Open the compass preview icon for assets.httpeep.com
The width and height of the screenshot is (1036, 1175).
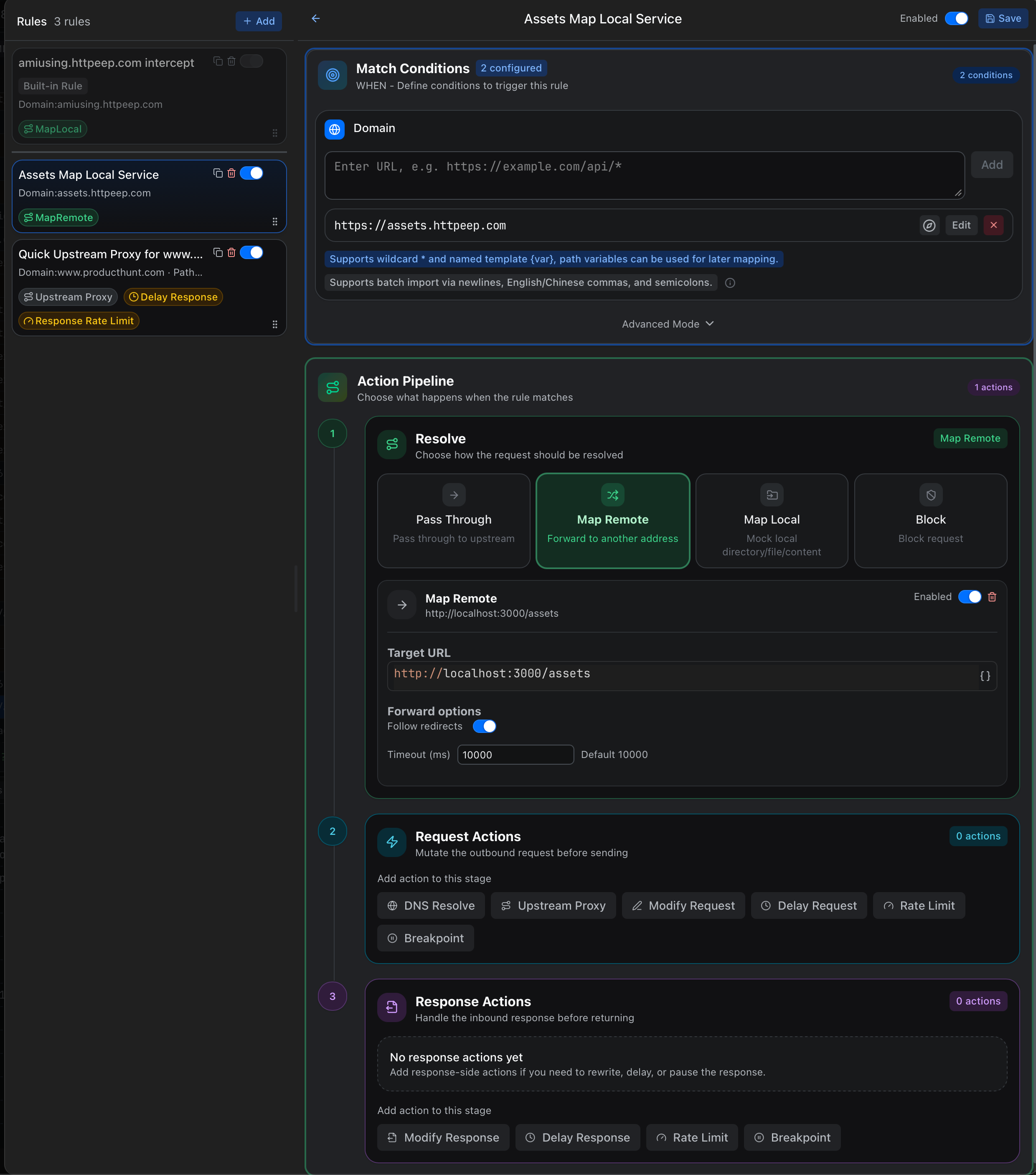click(x=930, y=225)
